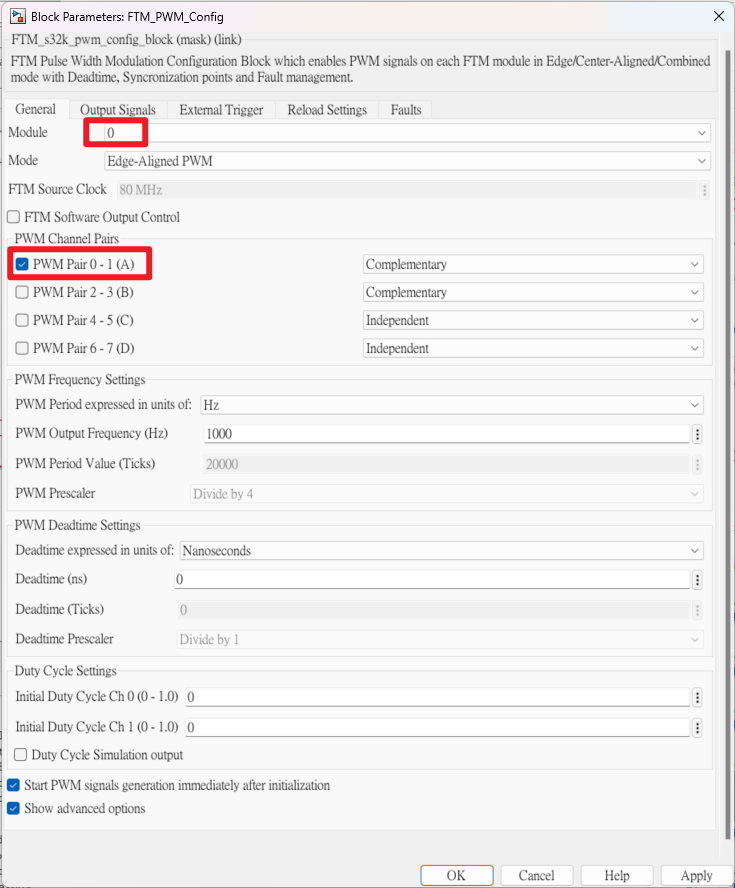This screenshot has height=888, width=735.
Task: Open options menu for Initial Duty Cycle Ch 1
Action: coord(697,728)
